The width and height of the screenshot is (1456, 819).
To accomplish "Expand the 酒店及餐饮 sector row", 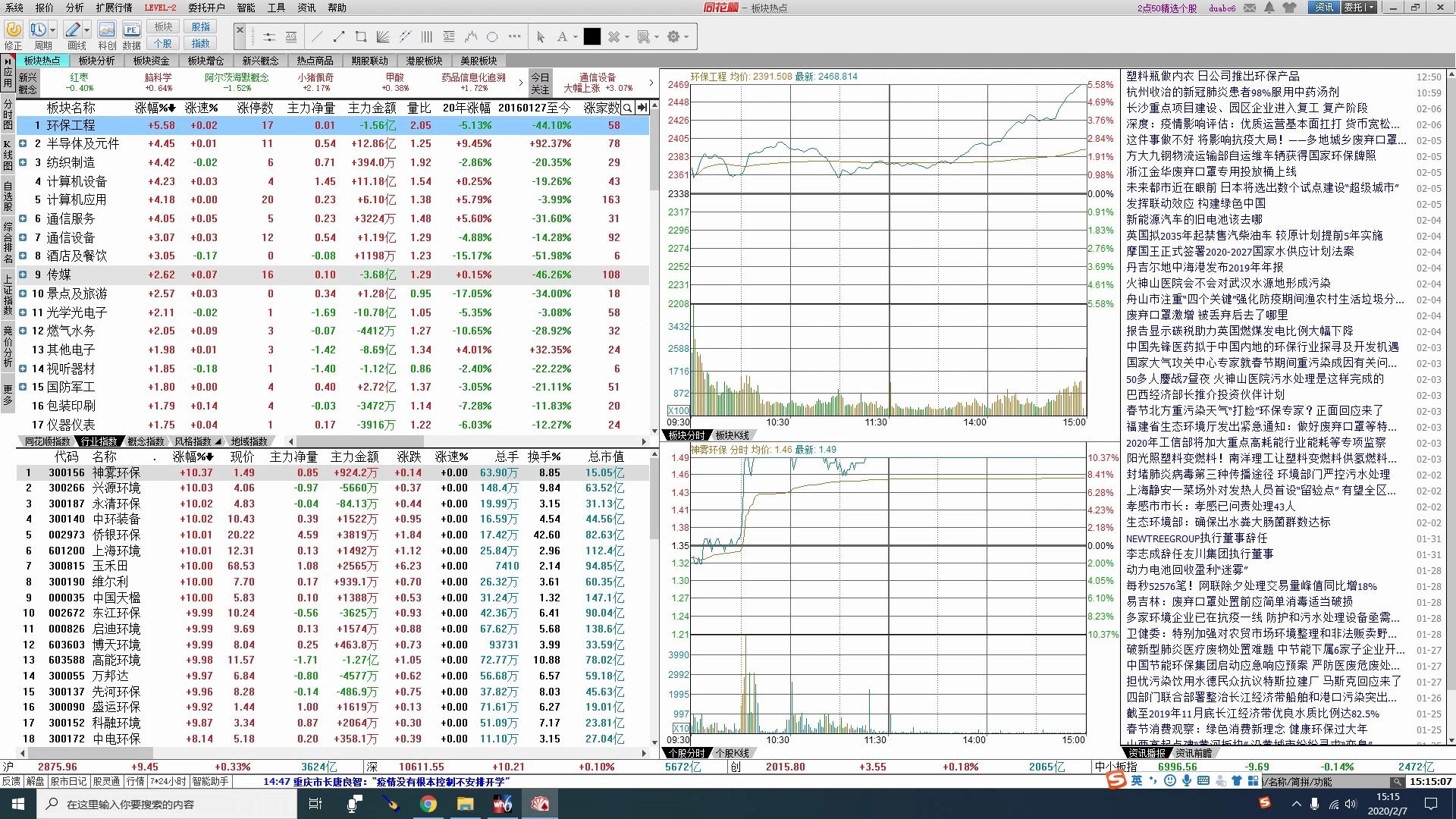I will pos(23,256).
